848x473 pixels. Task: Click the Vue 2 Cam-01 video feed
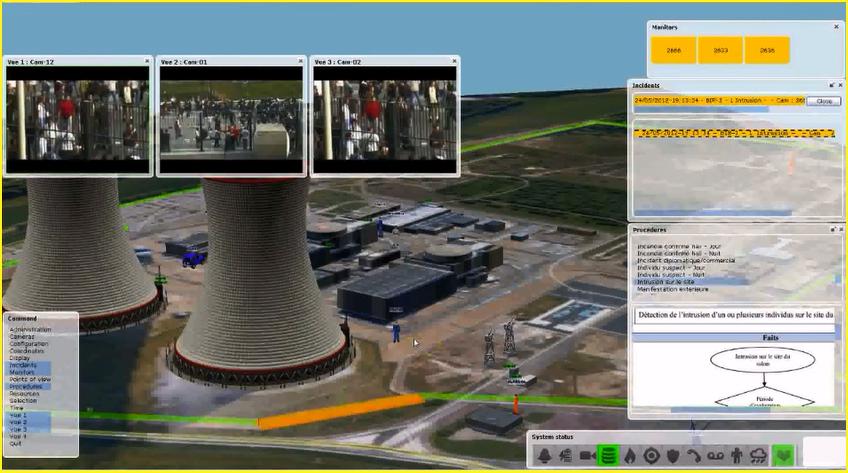click(x=230, y=118)
